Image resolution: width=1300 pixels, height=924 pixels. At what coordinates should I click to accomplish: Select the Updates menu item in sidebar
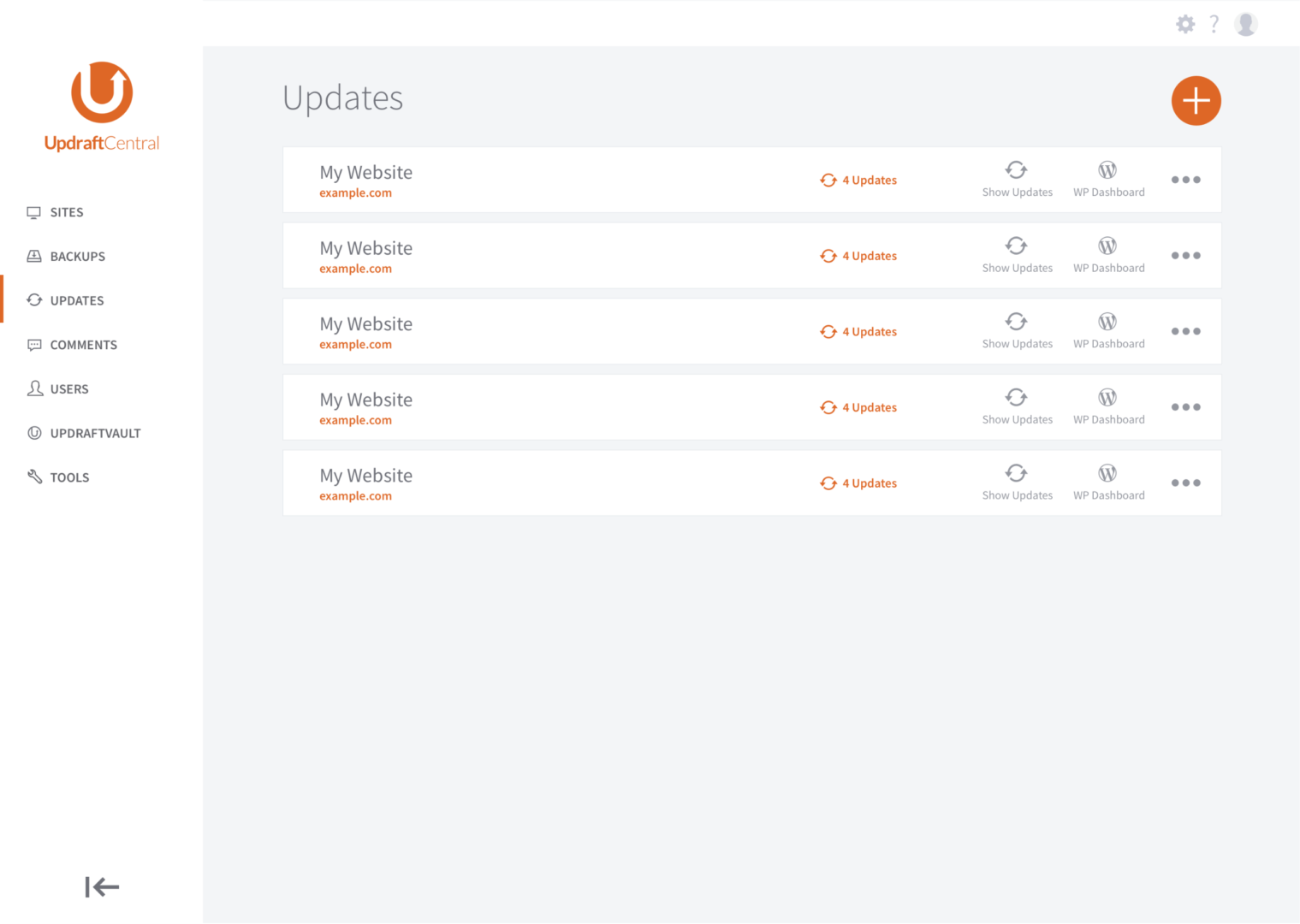coord(76,300)
